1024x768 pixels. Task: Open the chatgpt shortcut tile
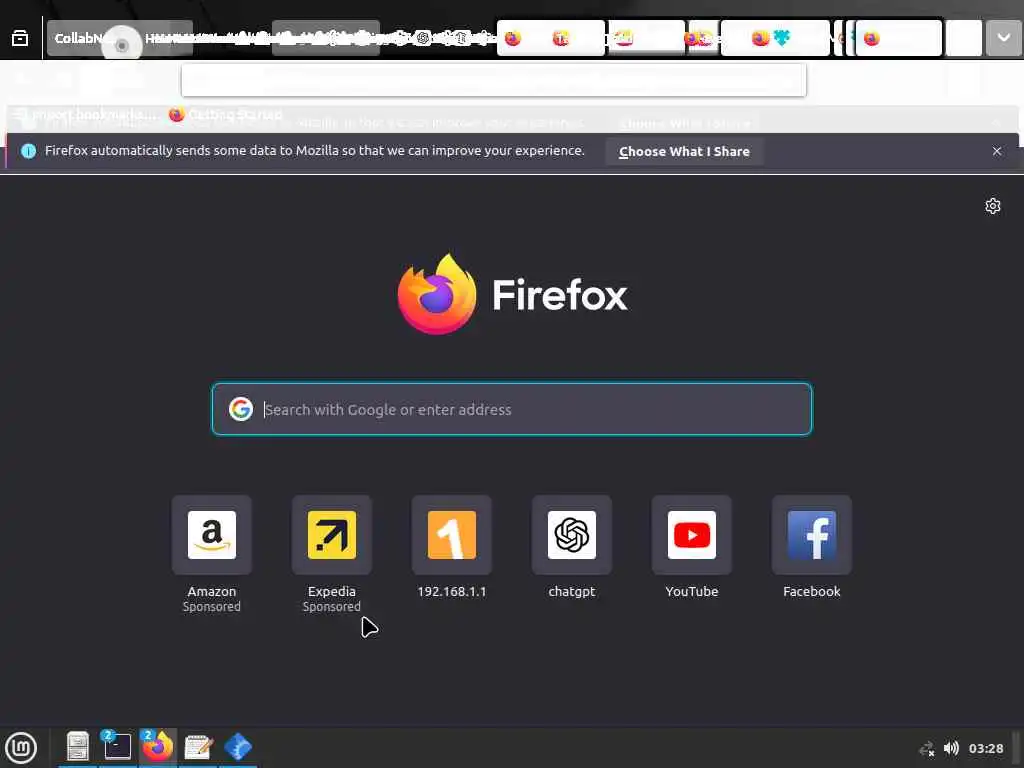click(x=571, y=535)
